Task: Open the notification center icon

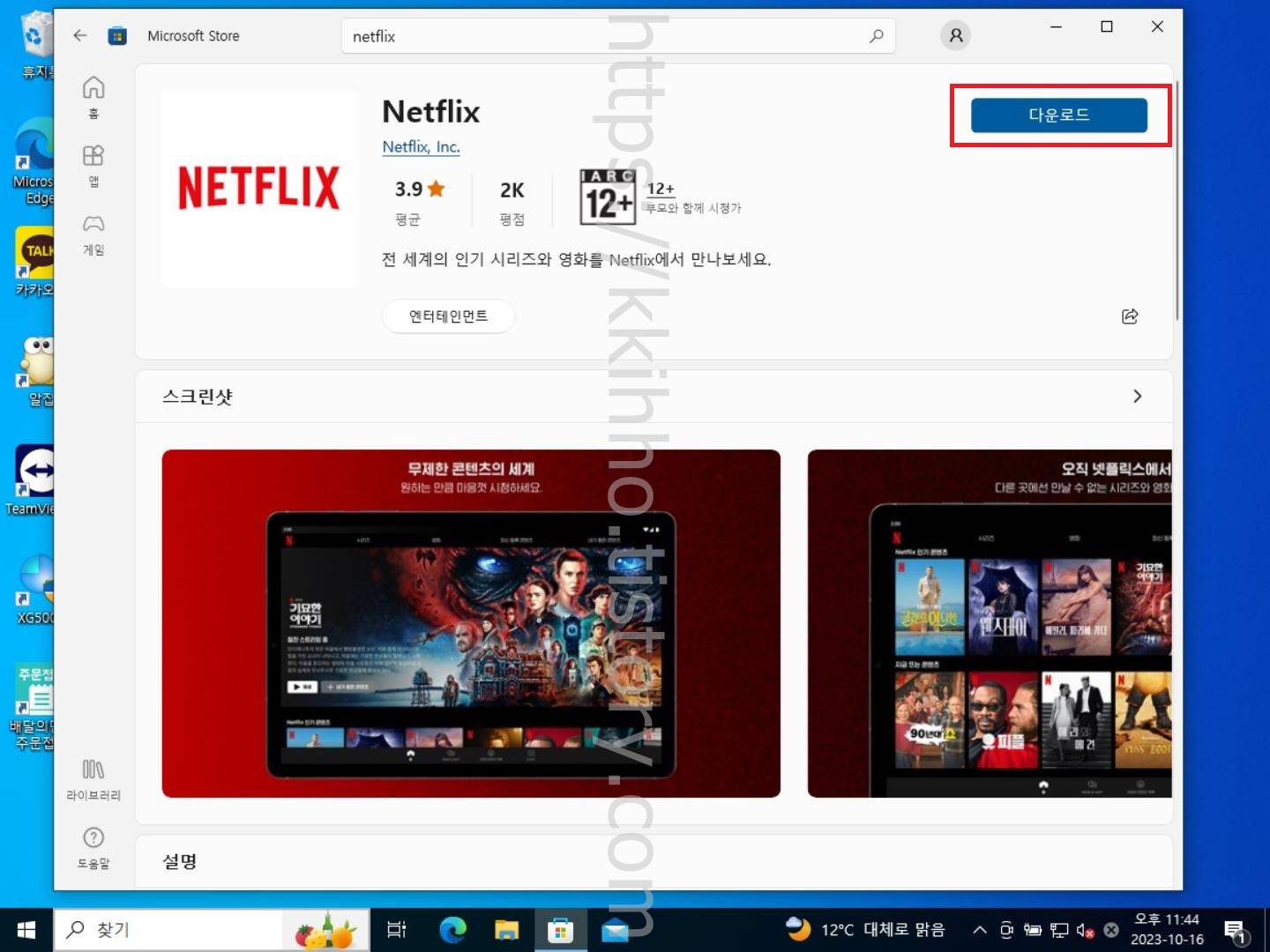Action: click(x=1236, y=931)
